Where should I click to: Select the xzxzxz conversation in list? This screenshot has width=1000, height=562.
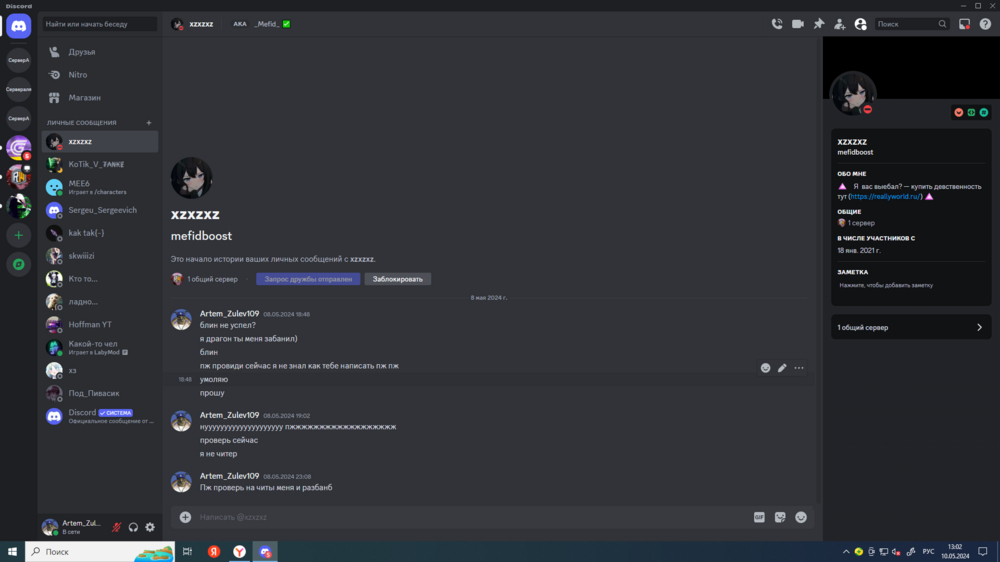[x=99, y=142]
